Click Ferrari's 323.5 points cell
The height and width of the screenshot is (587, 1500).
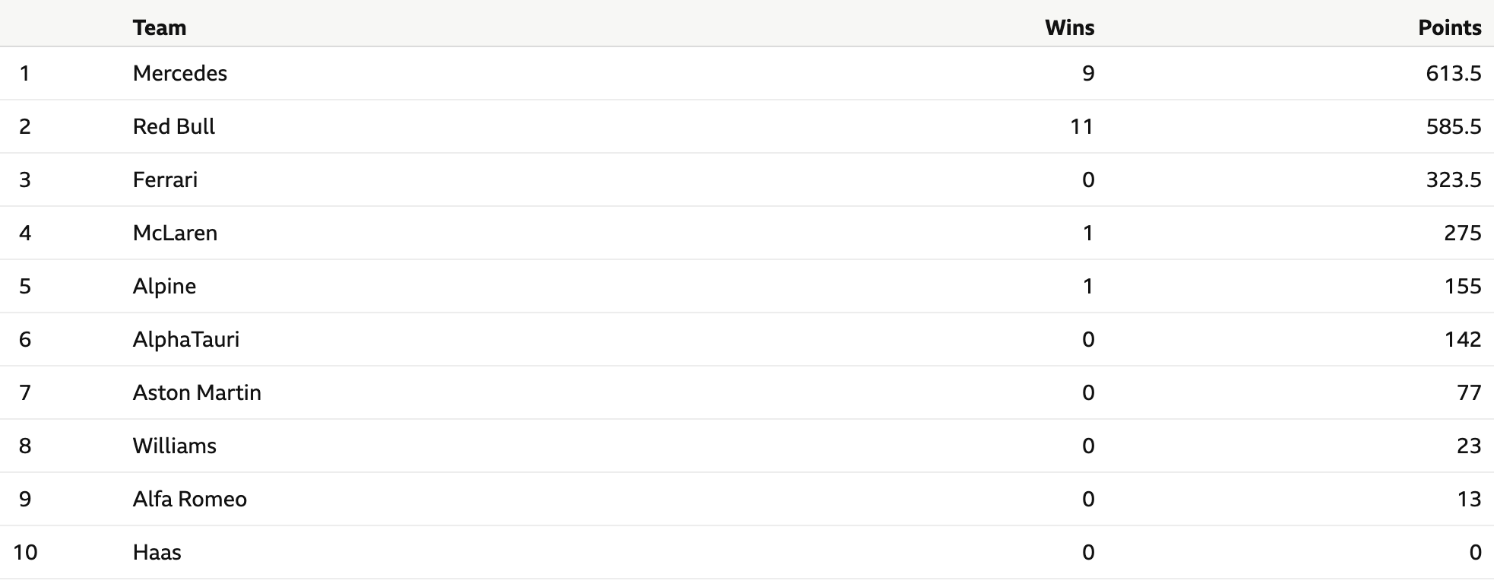[1454, 180]
